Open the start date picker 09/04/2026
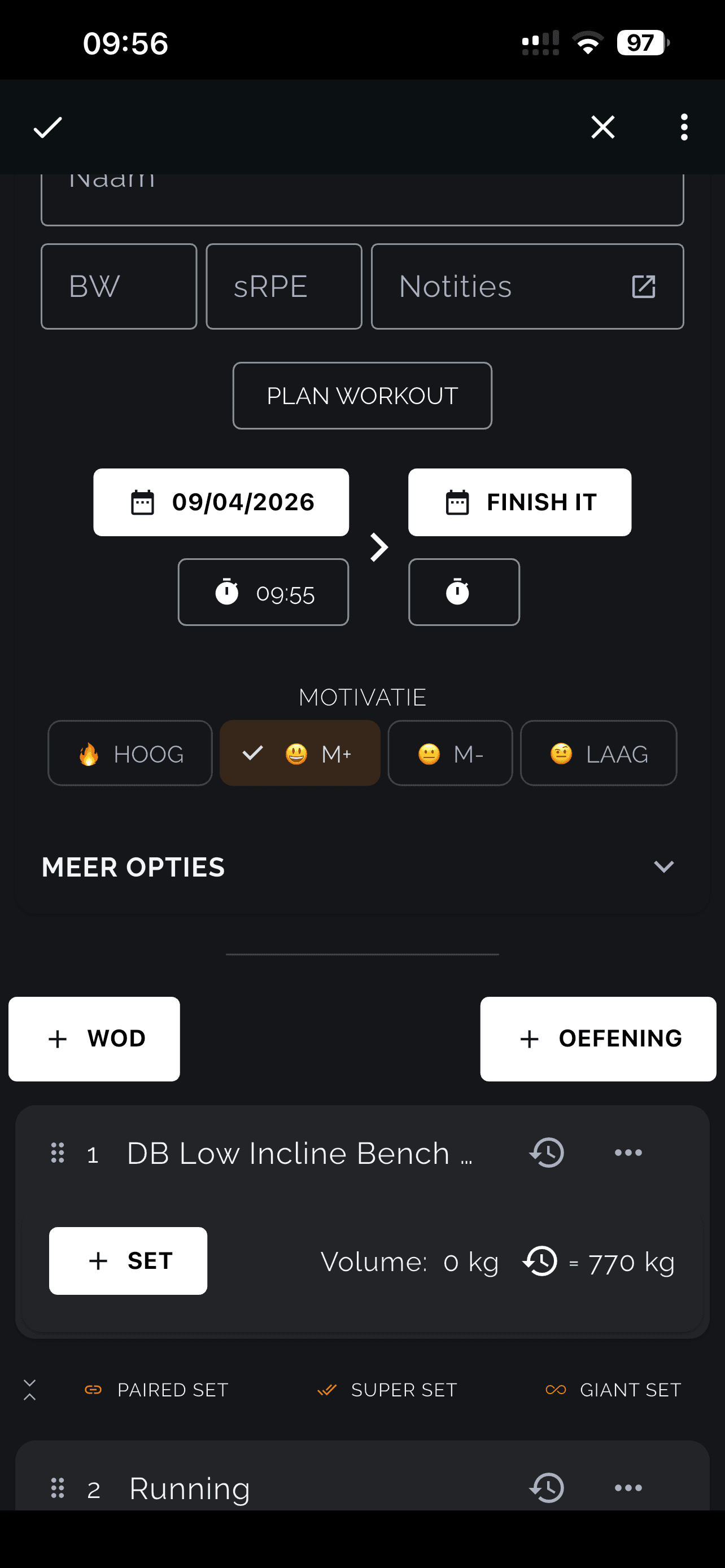The height and width of the screenshot is (1568, 725). pyautogui.click(x=221, y=502)
